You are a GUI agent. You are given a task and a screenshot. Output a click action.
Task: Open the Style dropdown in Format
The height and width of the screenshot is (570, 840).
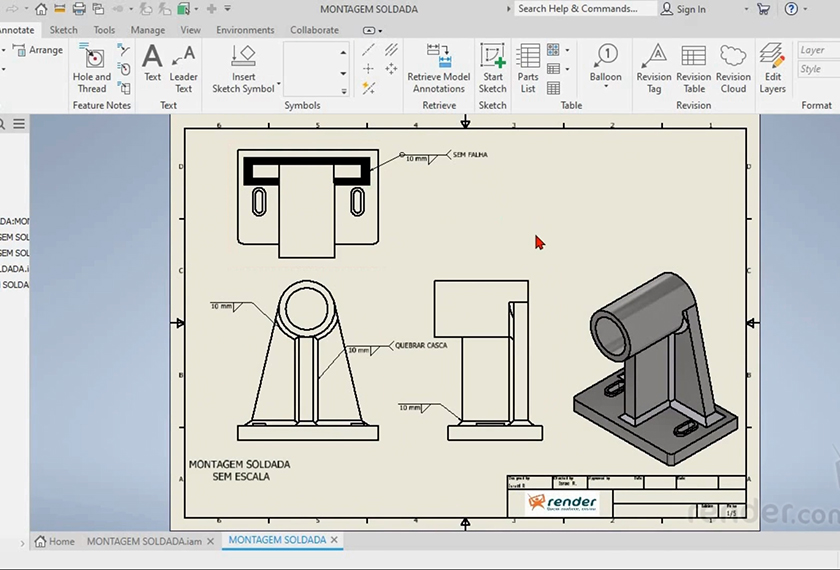pyautogui.click(x=817, y=69)
